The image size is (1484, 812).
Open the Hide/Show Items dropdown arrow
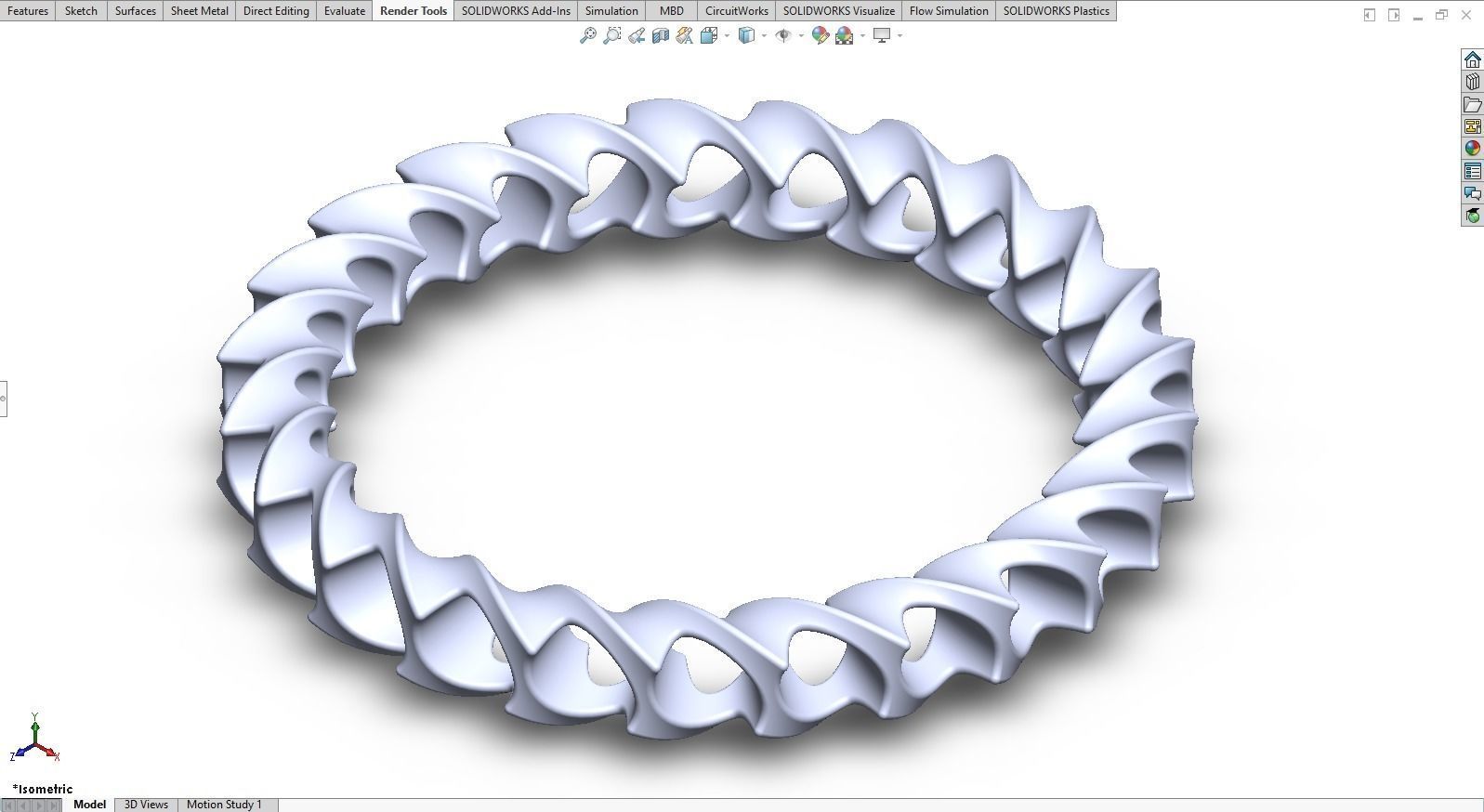[x=801, y=35]
